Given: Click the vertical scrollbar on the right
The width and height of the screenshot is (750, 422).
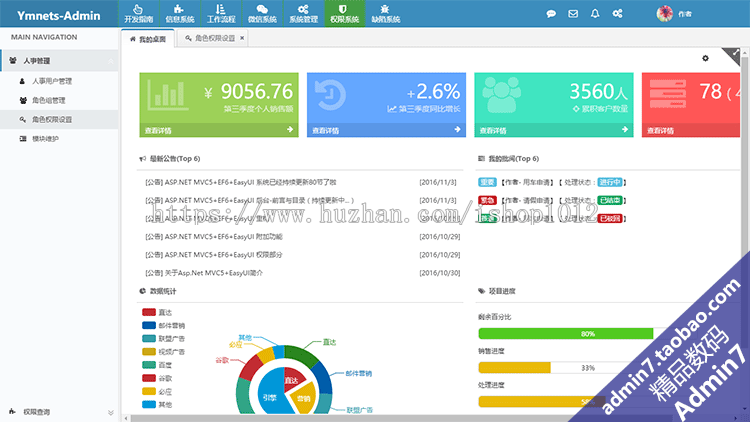Looking at the screenshot, I should coord(745,230).
